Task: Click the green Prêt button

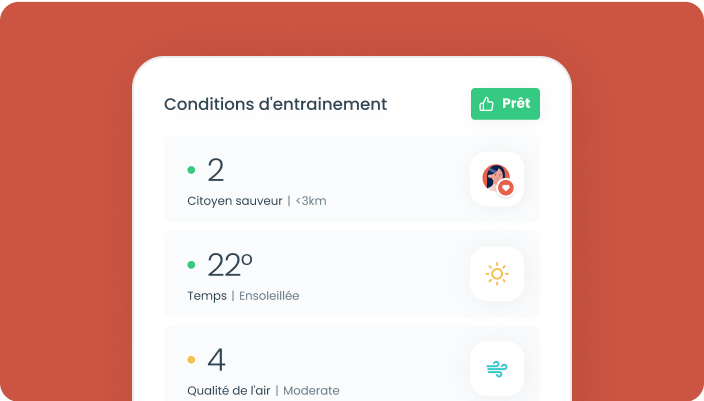Action: tap(505, 104)
